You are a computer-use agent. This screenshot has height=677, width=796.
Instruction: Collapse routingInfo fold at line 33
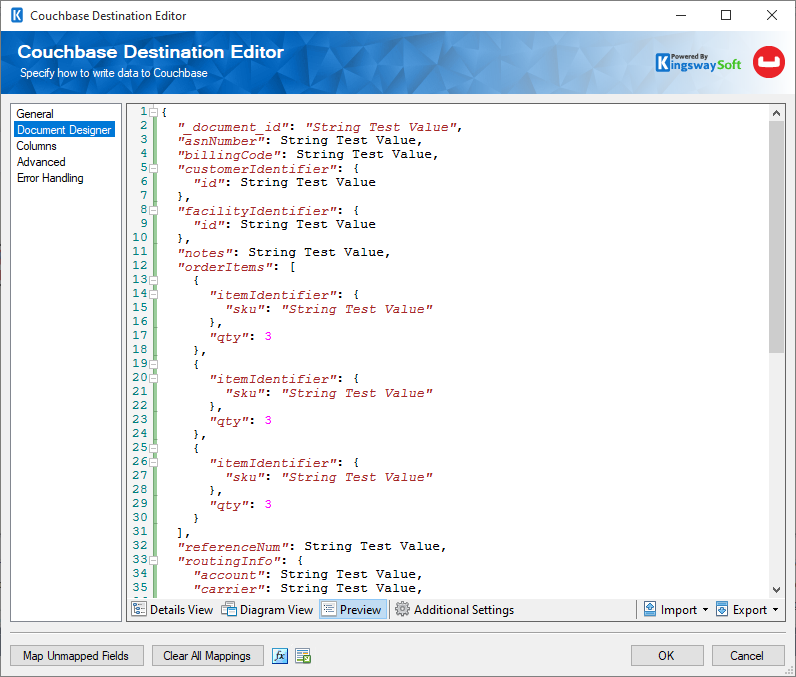pyautogui.click(x=153, y=561)
